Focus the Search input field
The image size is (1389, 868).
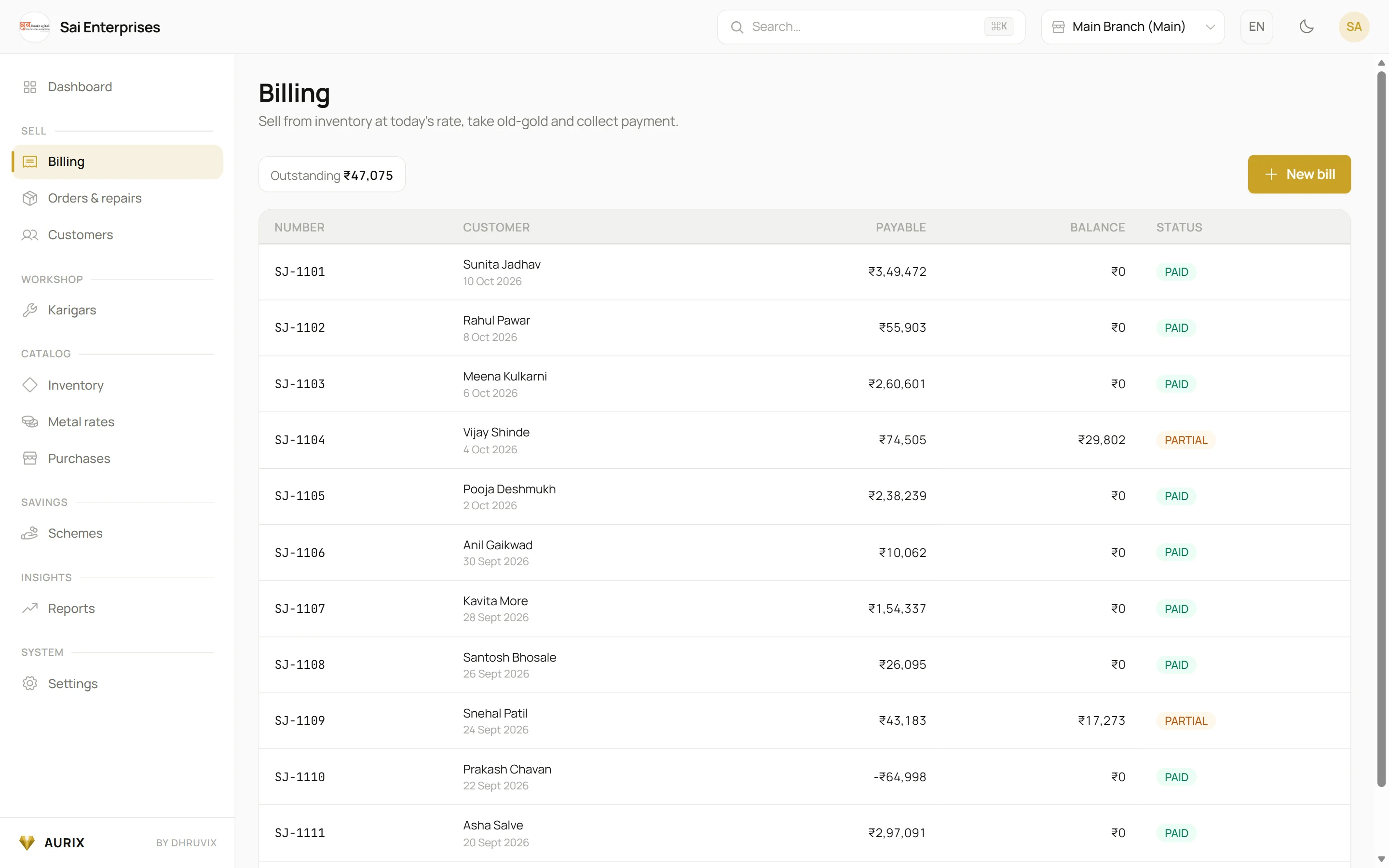coord(871,27)
